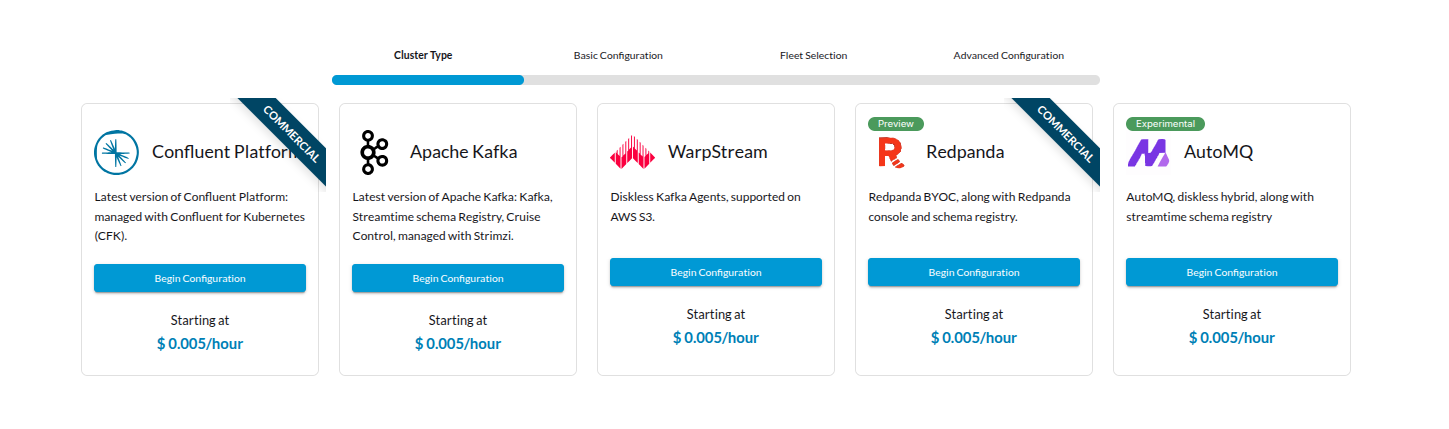Open the Cluster Type step
1449x429 pixels.
click(423, 56)
